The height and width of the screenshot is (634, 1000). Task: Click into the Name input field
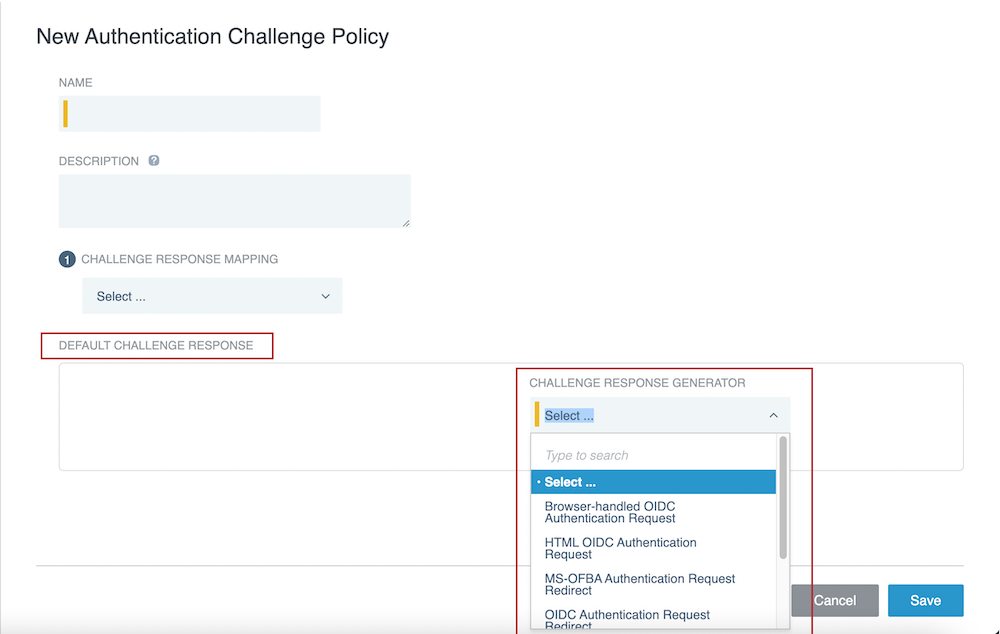tap(189, 113)
